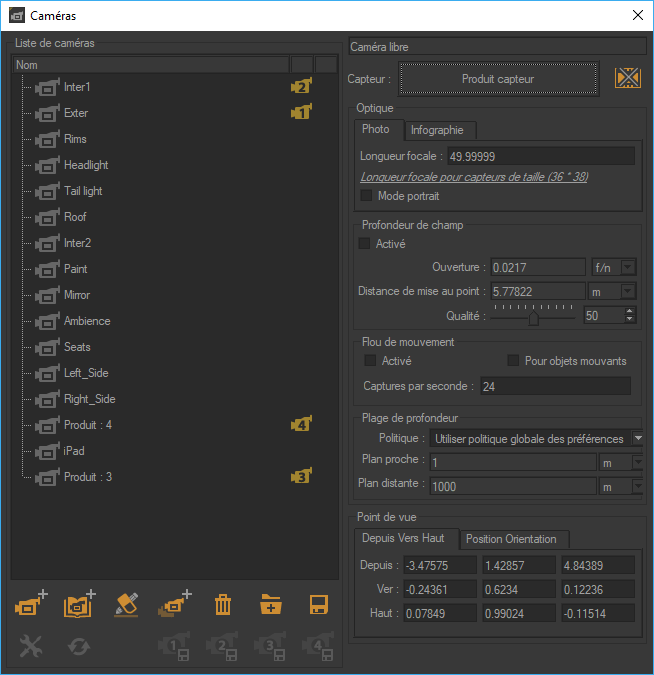
Task: Toggle the Pour objets mouvants checkbox
Action: tap(514, 361)
